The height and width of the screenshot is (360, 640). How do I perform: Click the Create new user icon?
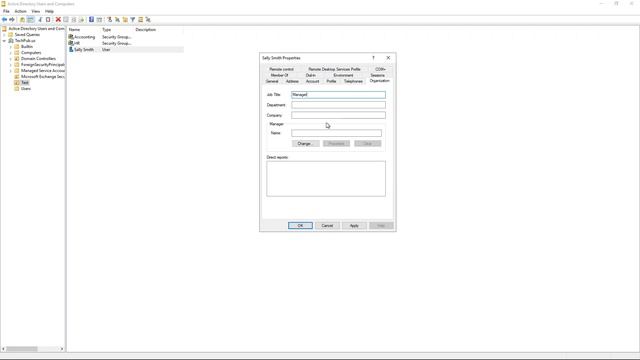tap(110, 20)
